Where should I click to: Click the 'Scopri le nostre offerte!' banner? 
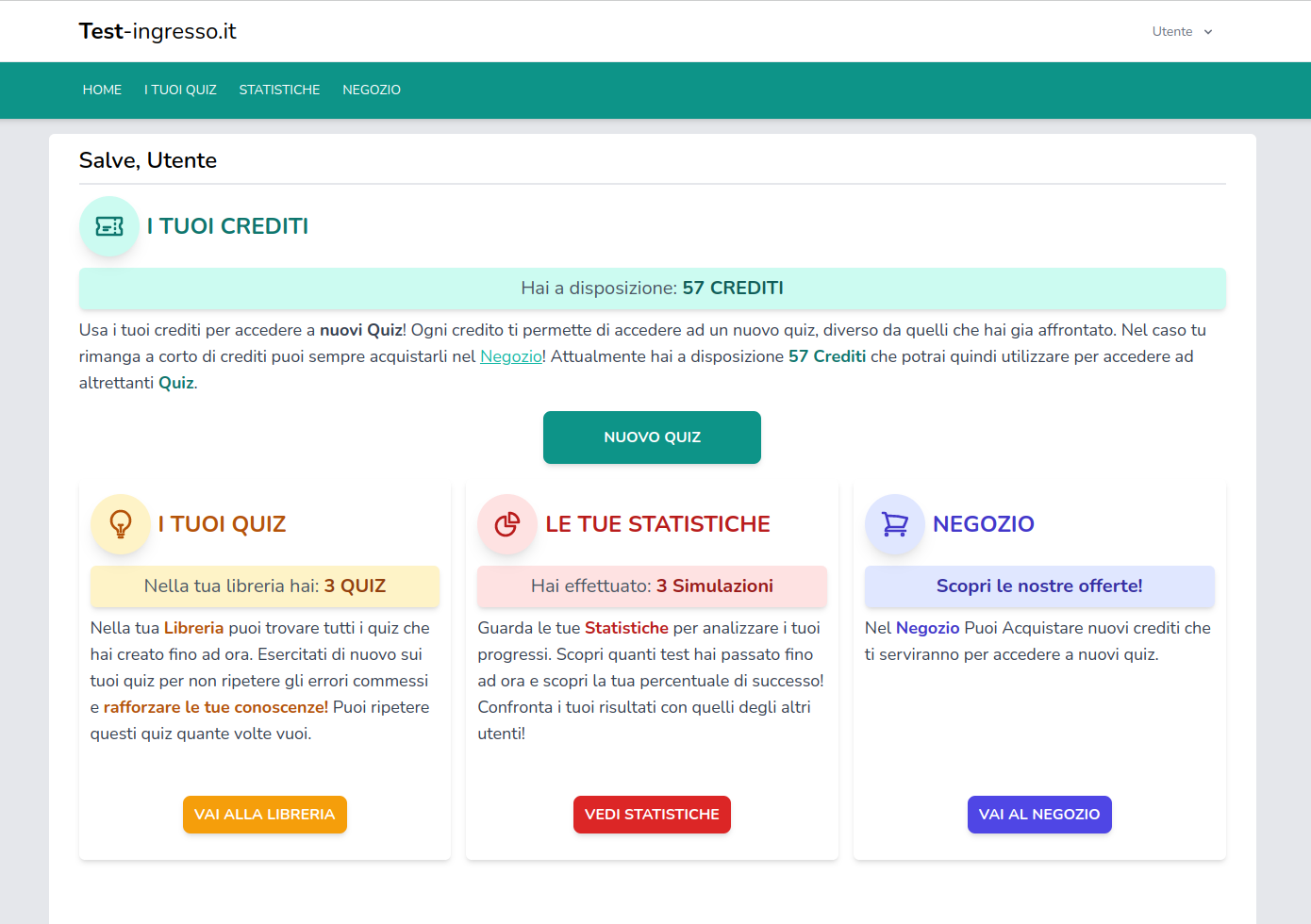click(1039, 586)
